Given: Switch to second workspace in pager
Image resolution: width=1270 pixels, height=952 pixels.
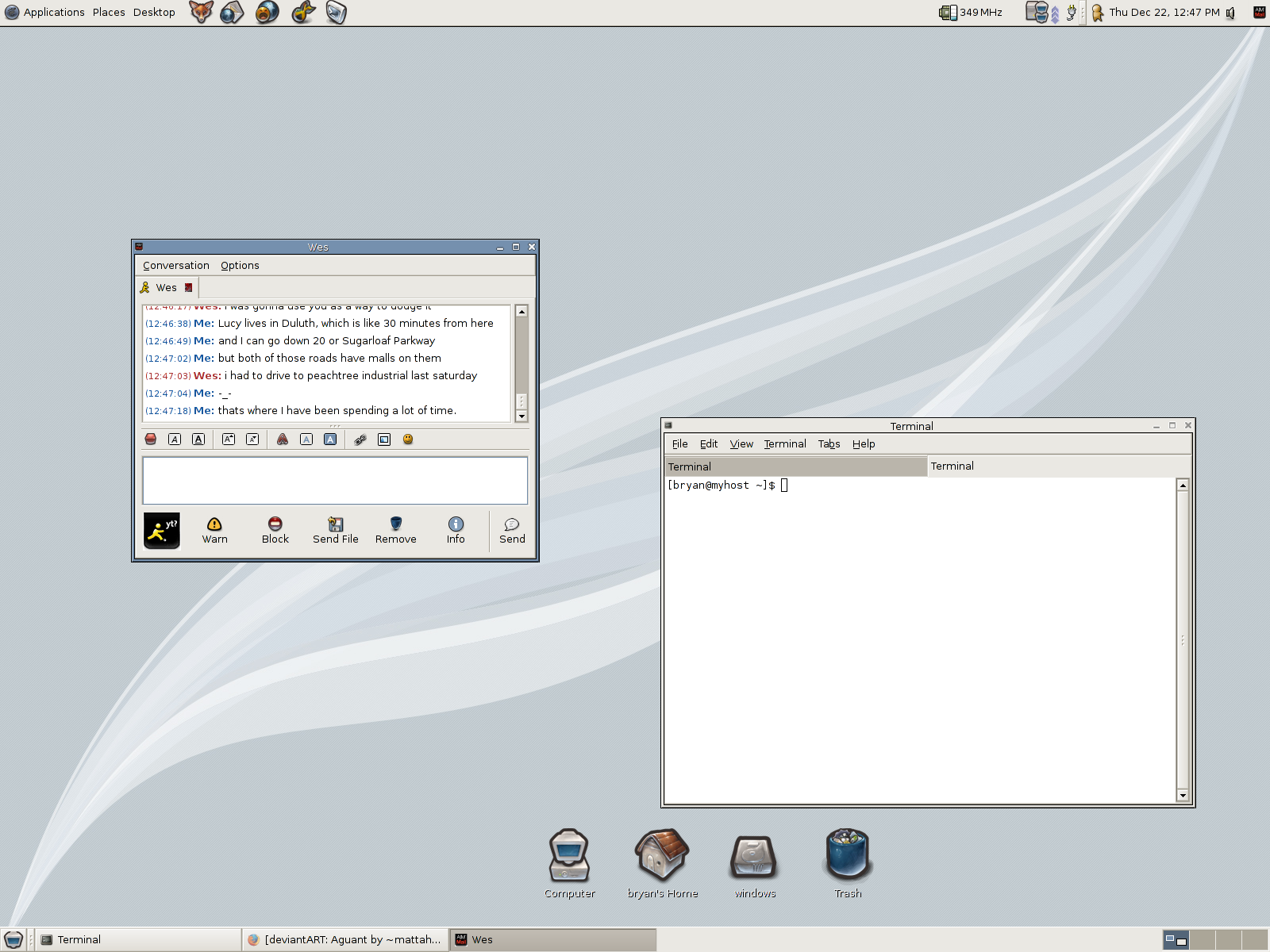Looking at the screenshot, I should pyautogui.click(x=1203, y=940).
